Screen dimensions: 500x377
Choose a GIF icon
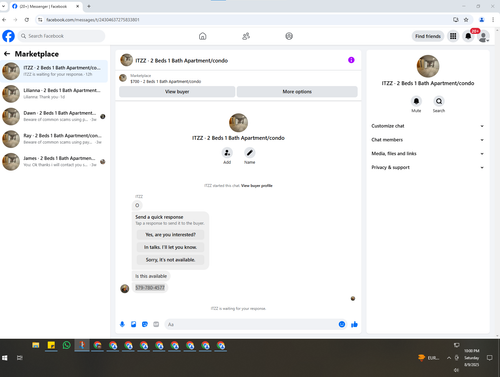156,324
